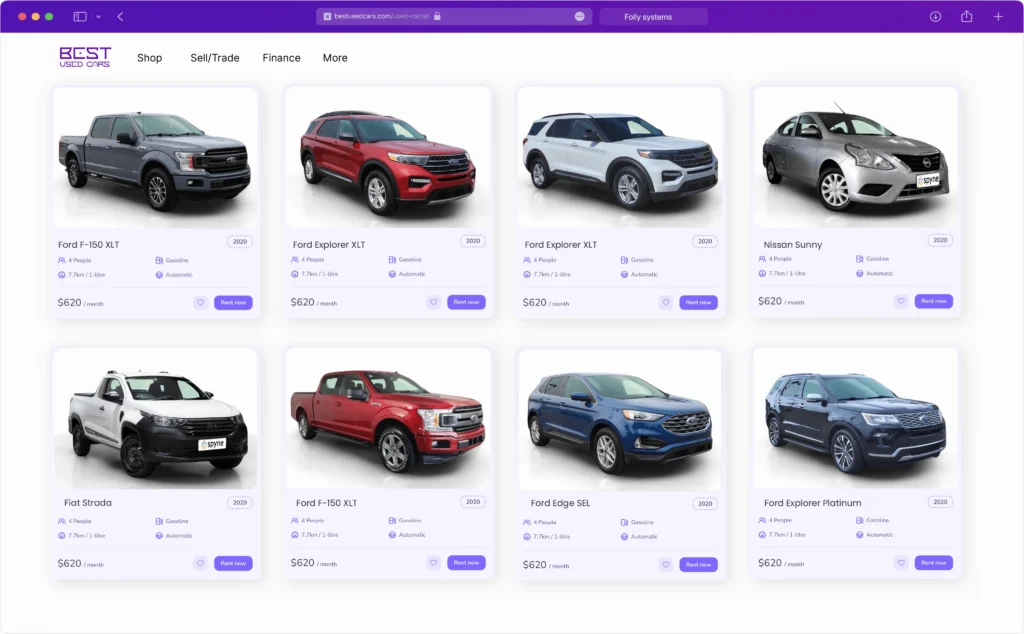Favorite the red Ford F-150 XLT with its heart
This screenshot has height=634, width=1024.
point(433,562)
